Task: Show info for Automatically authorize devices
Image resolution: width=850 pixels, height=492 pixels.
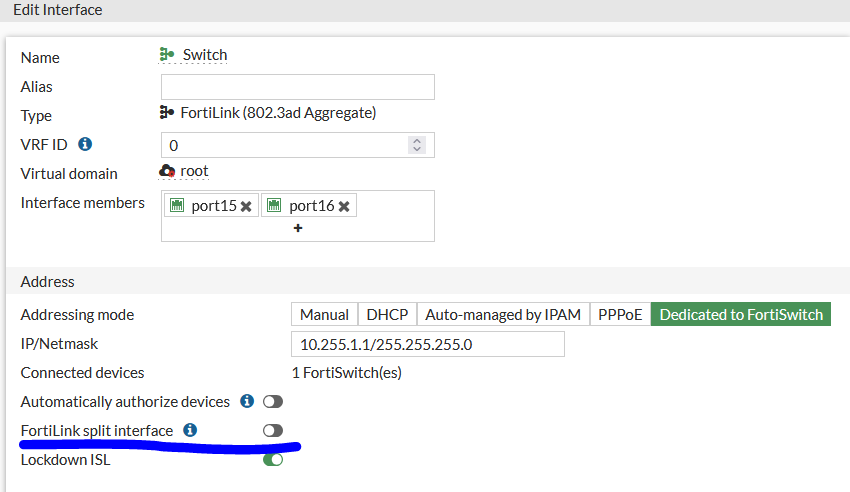Action: (247, 401)
